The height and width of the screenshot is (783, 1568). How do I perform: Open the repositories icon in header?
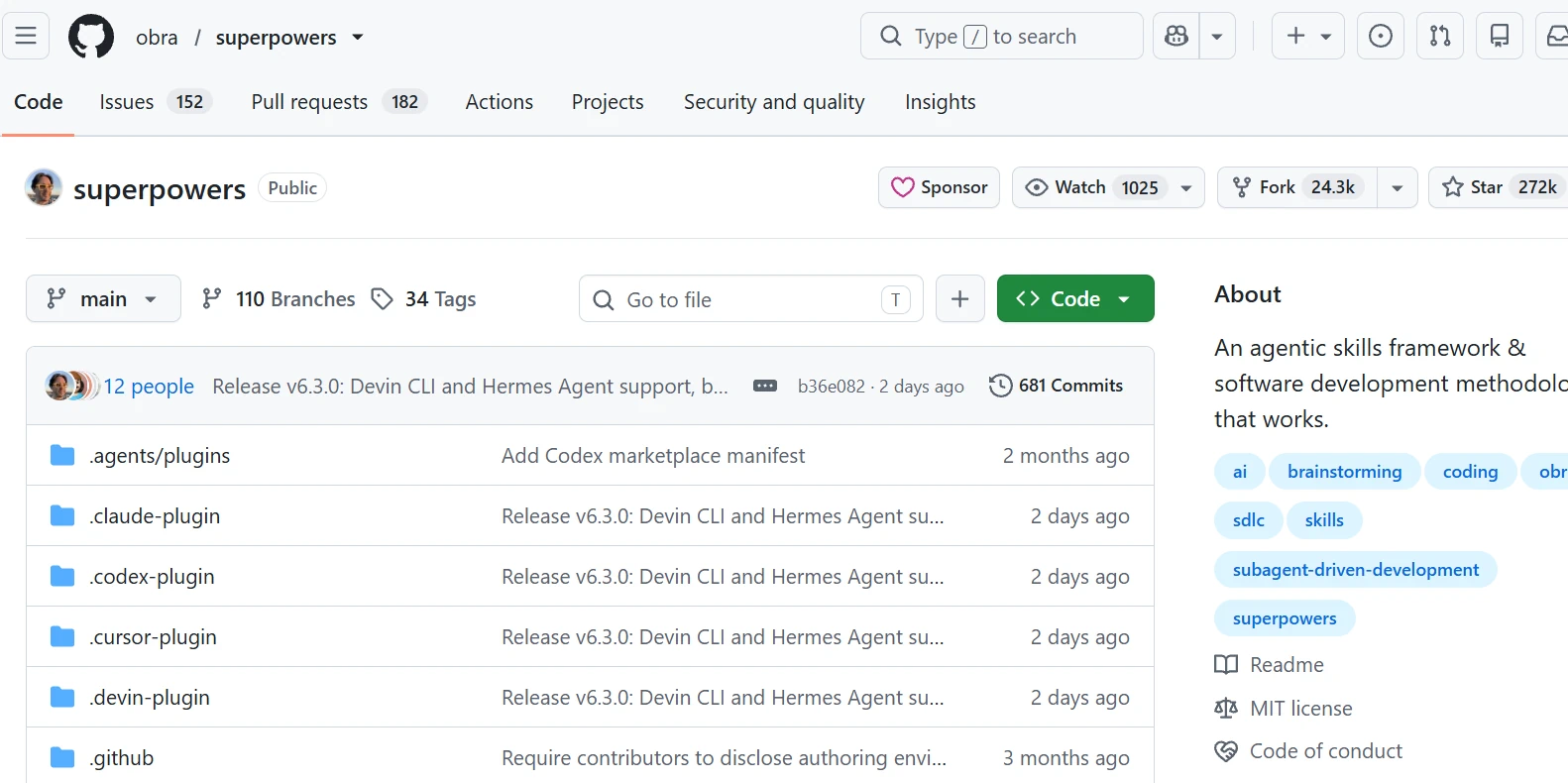[x=1500, y=37]
